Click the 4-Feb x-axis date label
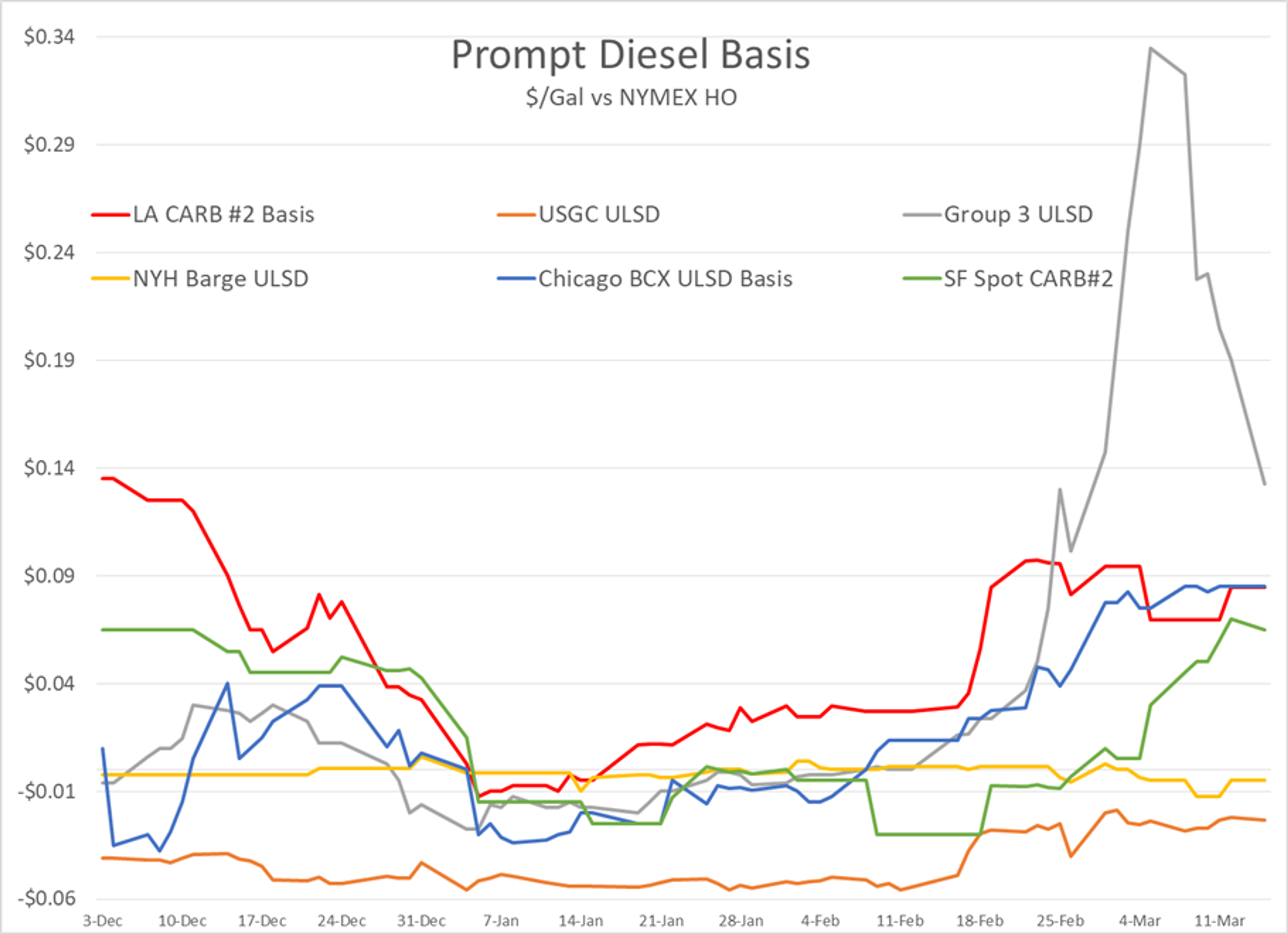The width and height of the screenshot is (1288, 934). [820, 920]
